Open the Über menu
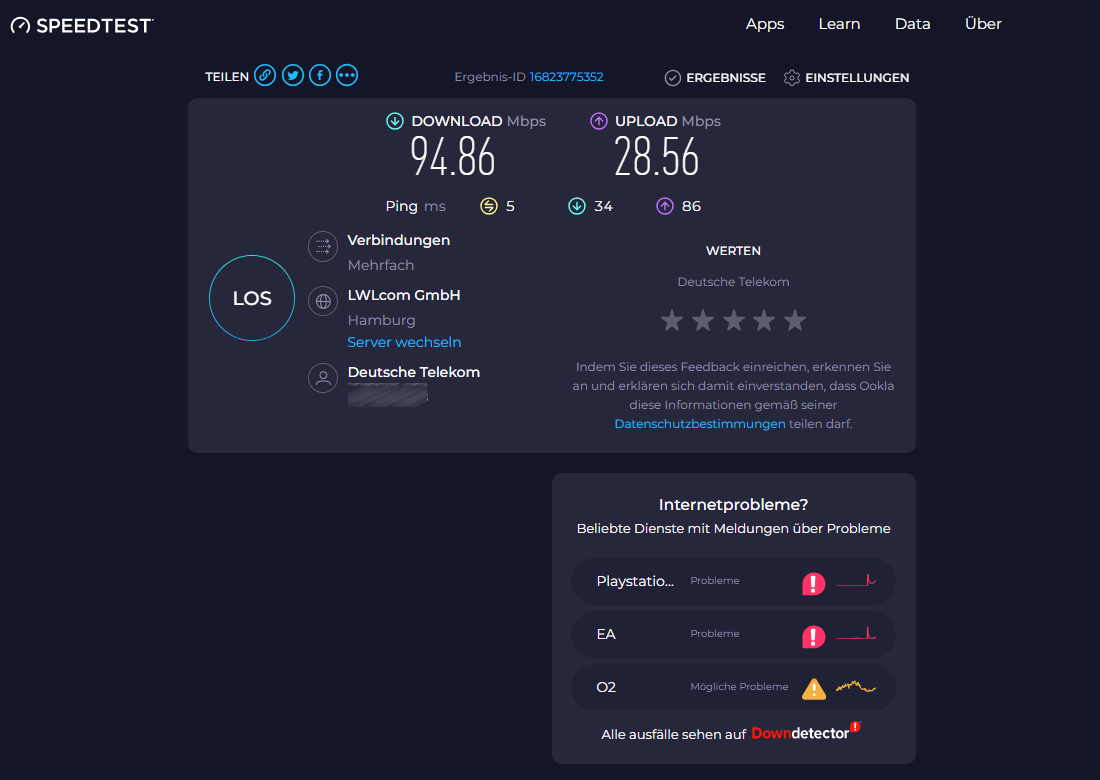Image resolution: width=1100 pixels, height=780 pixels. point(983,24)
